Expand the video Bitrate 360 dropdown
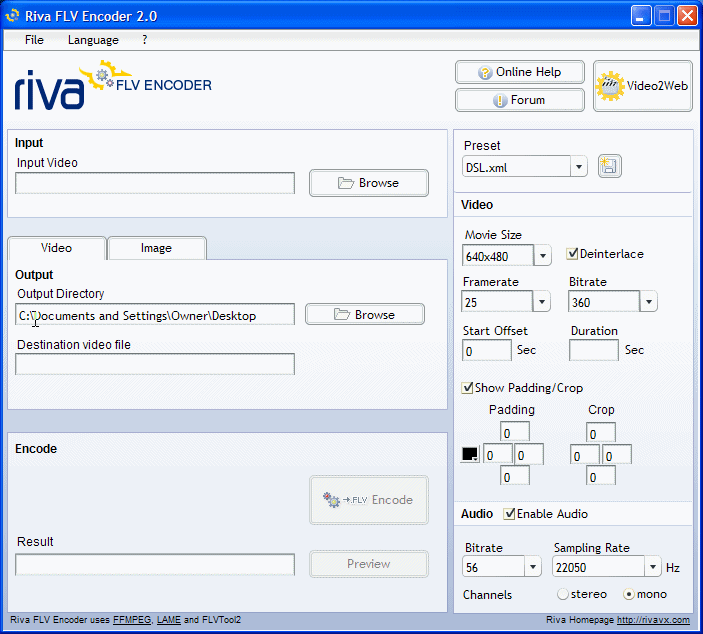 tap(648, 301)
